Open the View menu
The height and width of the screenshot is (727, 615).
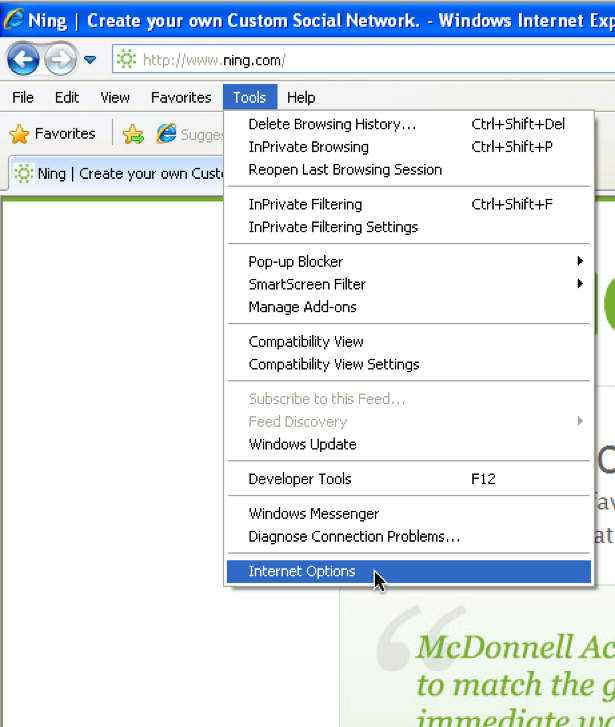(x=115, y=97)
